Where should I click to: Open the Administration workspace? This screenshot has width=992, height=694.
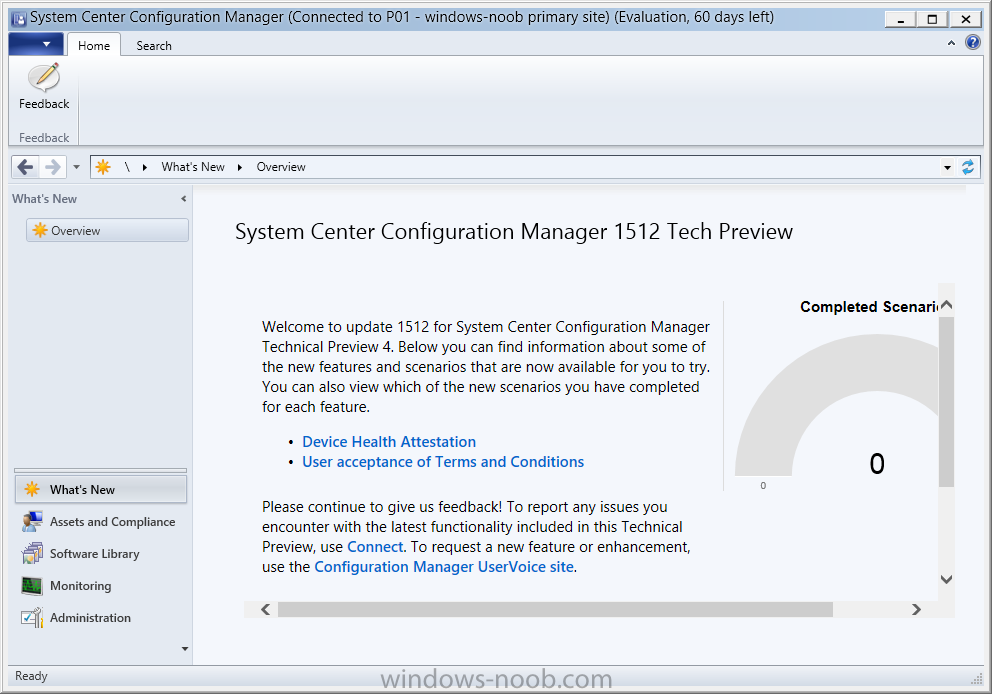pyautogui.click(x=101, y=617)
